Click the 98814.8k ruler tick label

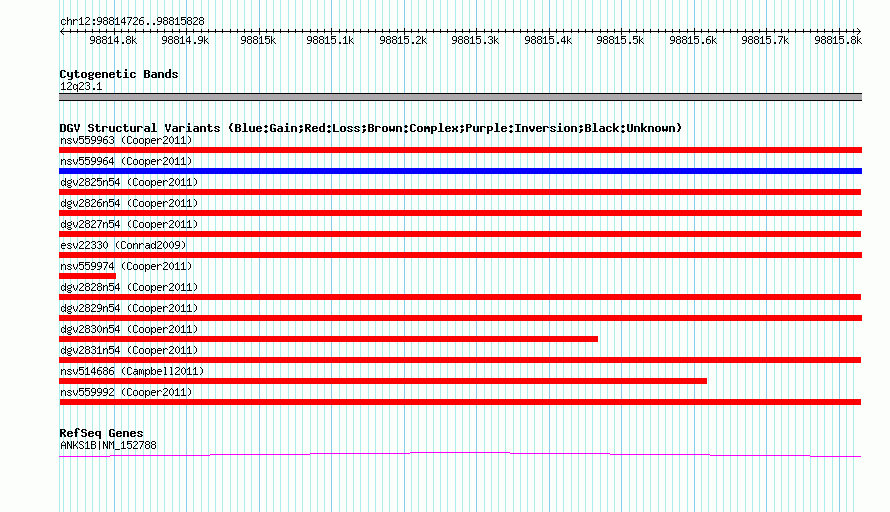113,40
